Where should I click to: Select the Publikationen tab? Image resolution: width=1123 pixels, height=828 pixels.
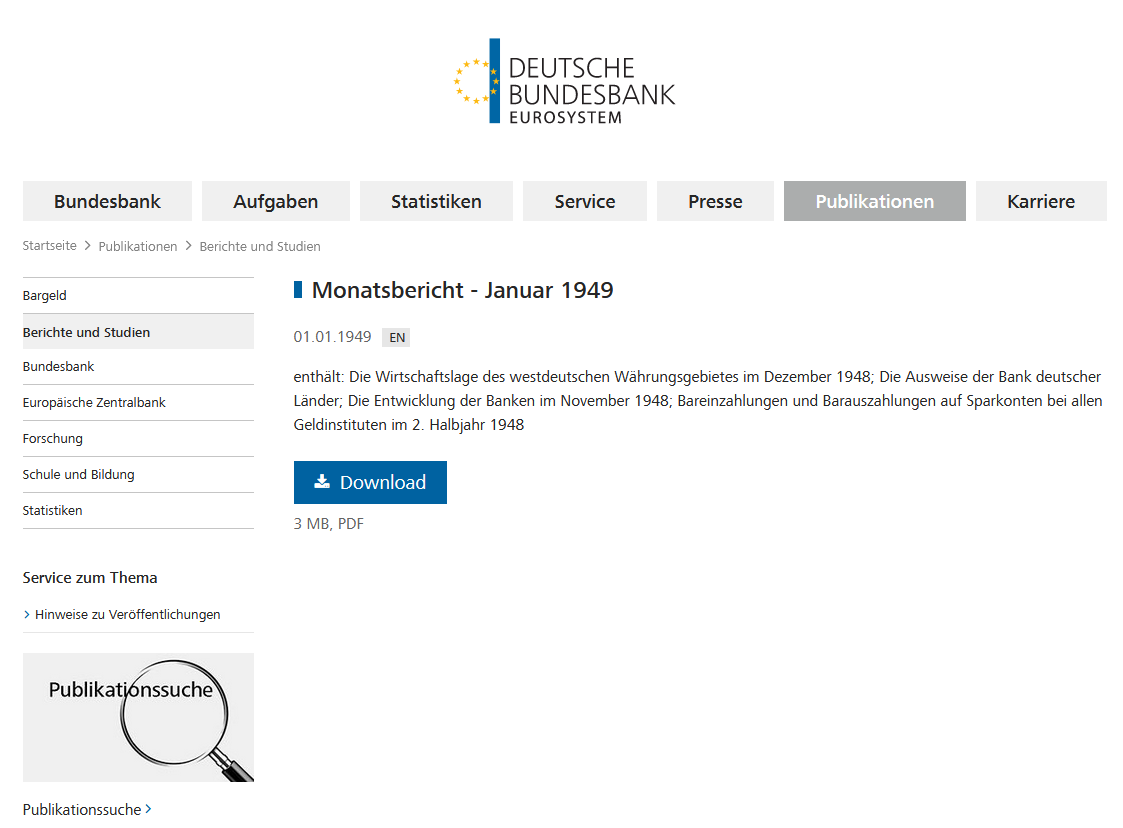point(875,201)
